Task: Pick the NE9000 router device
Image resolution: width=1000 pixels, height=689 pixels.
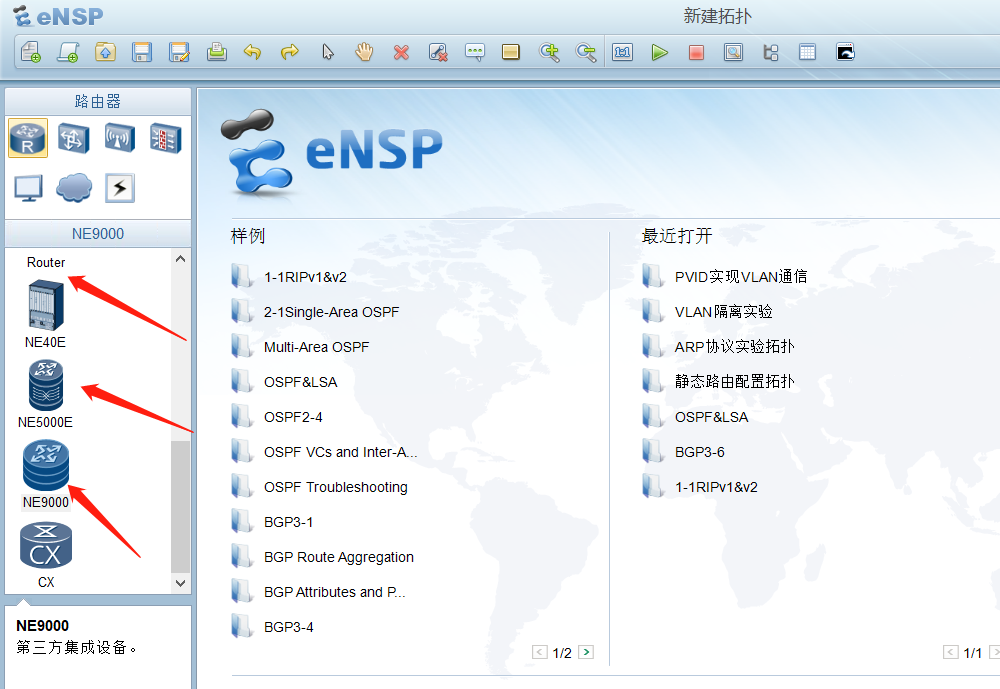Action: point(45,475)
